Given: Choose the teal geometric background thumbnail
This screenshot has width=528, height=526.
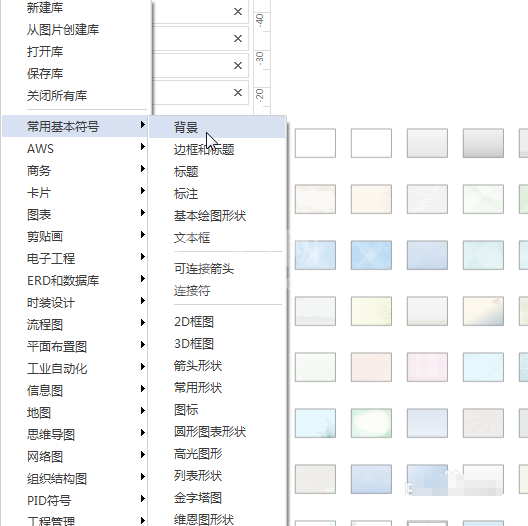Looking at the screenshot, I should pos(483,255).
